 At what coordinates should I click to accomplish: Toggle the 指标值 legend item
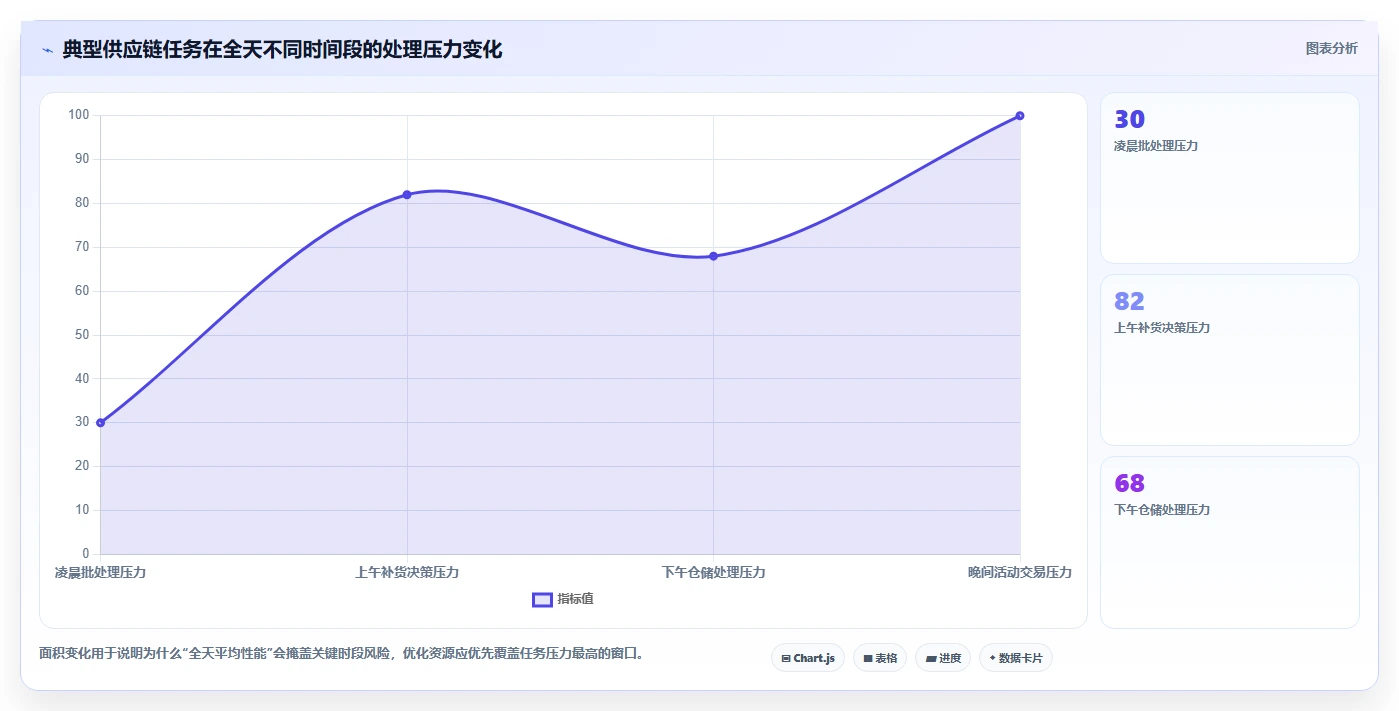pos(563,599)
